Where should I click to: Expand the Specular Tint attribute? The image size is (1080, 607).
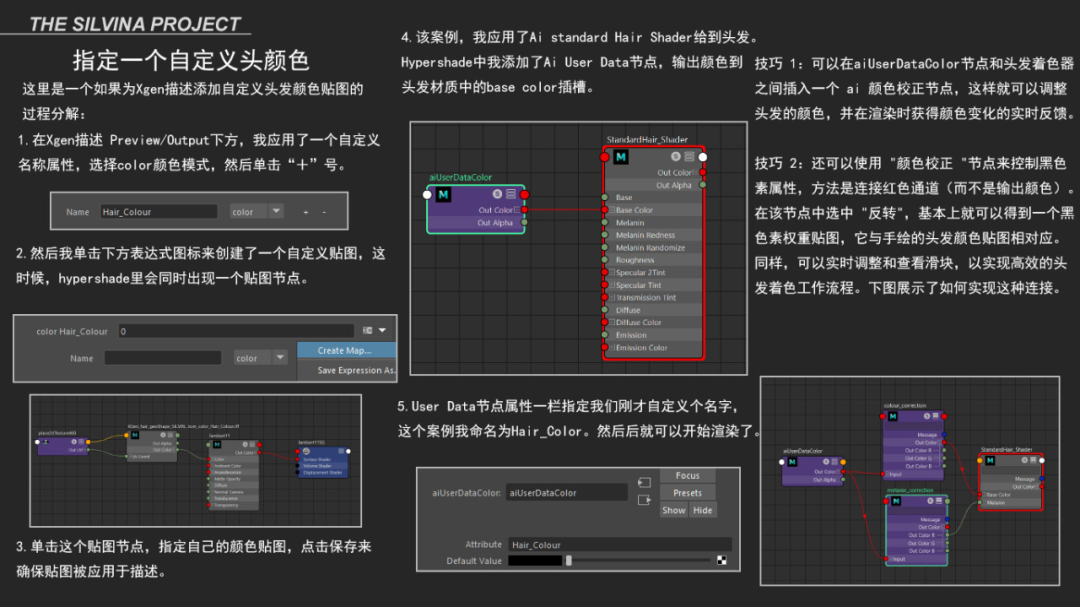click(612, 285)
